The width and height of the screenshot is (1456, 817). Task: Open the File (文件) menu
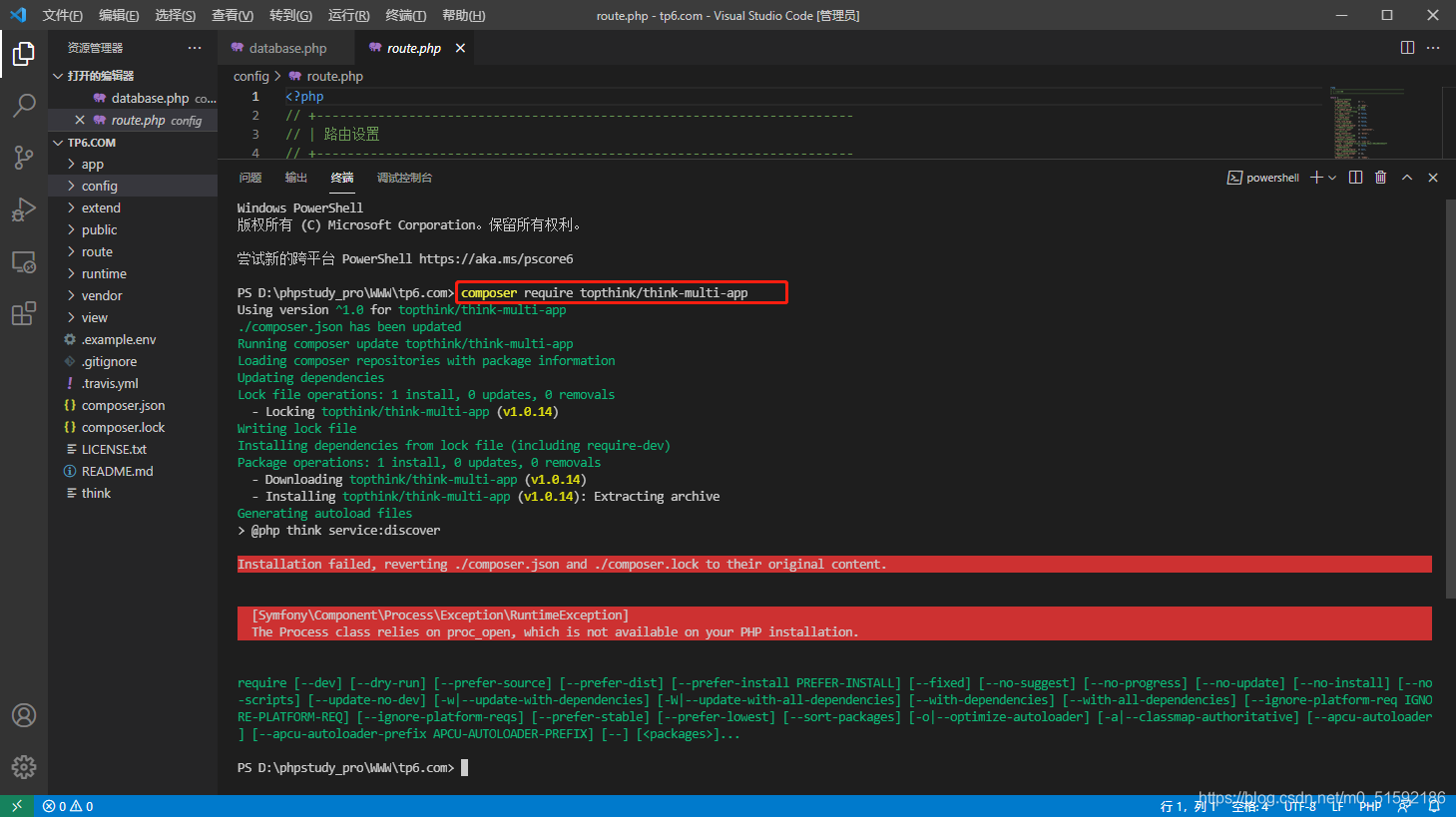[63, 15]
